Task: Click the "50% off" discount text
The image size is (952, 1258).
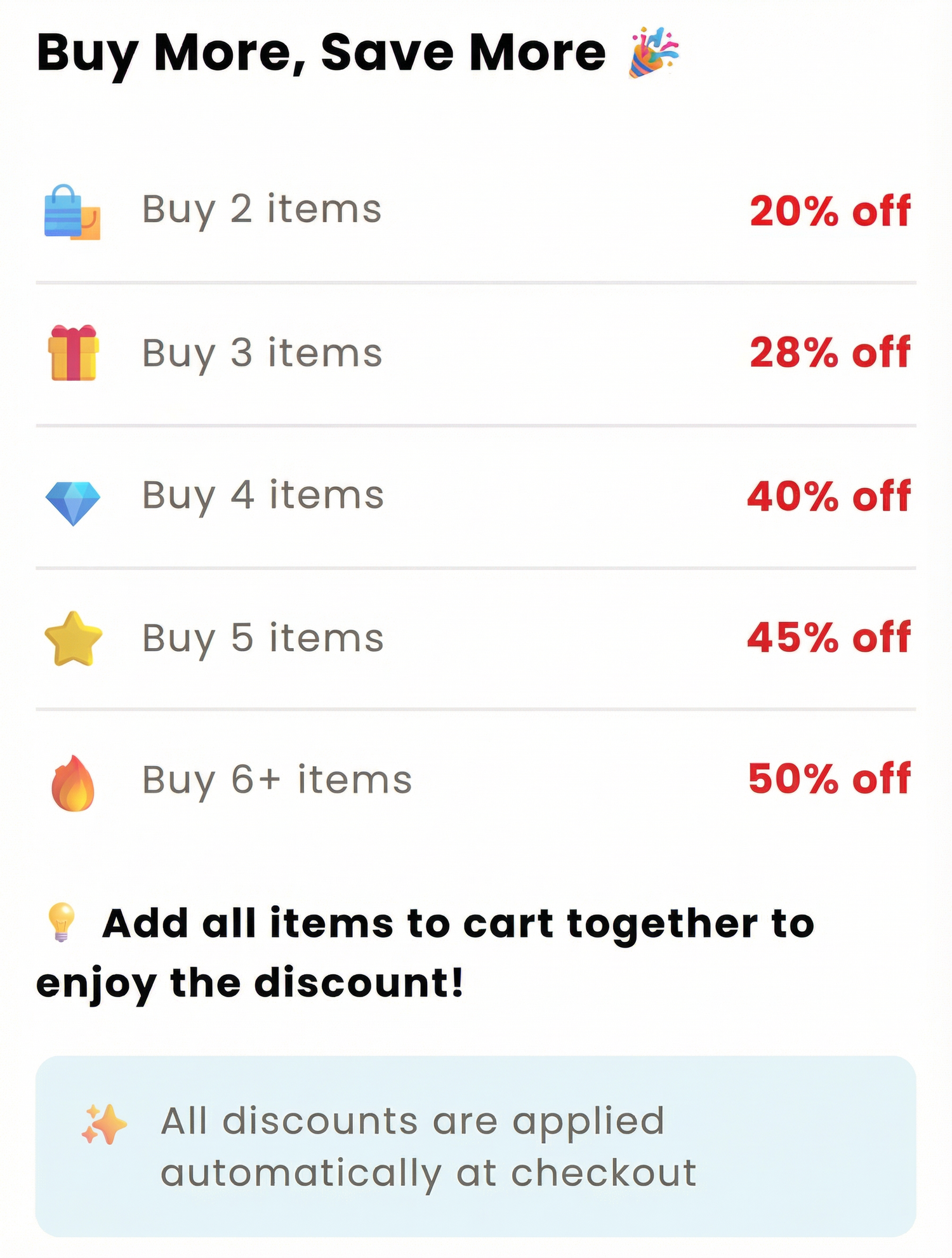Action: click(829, 779)
